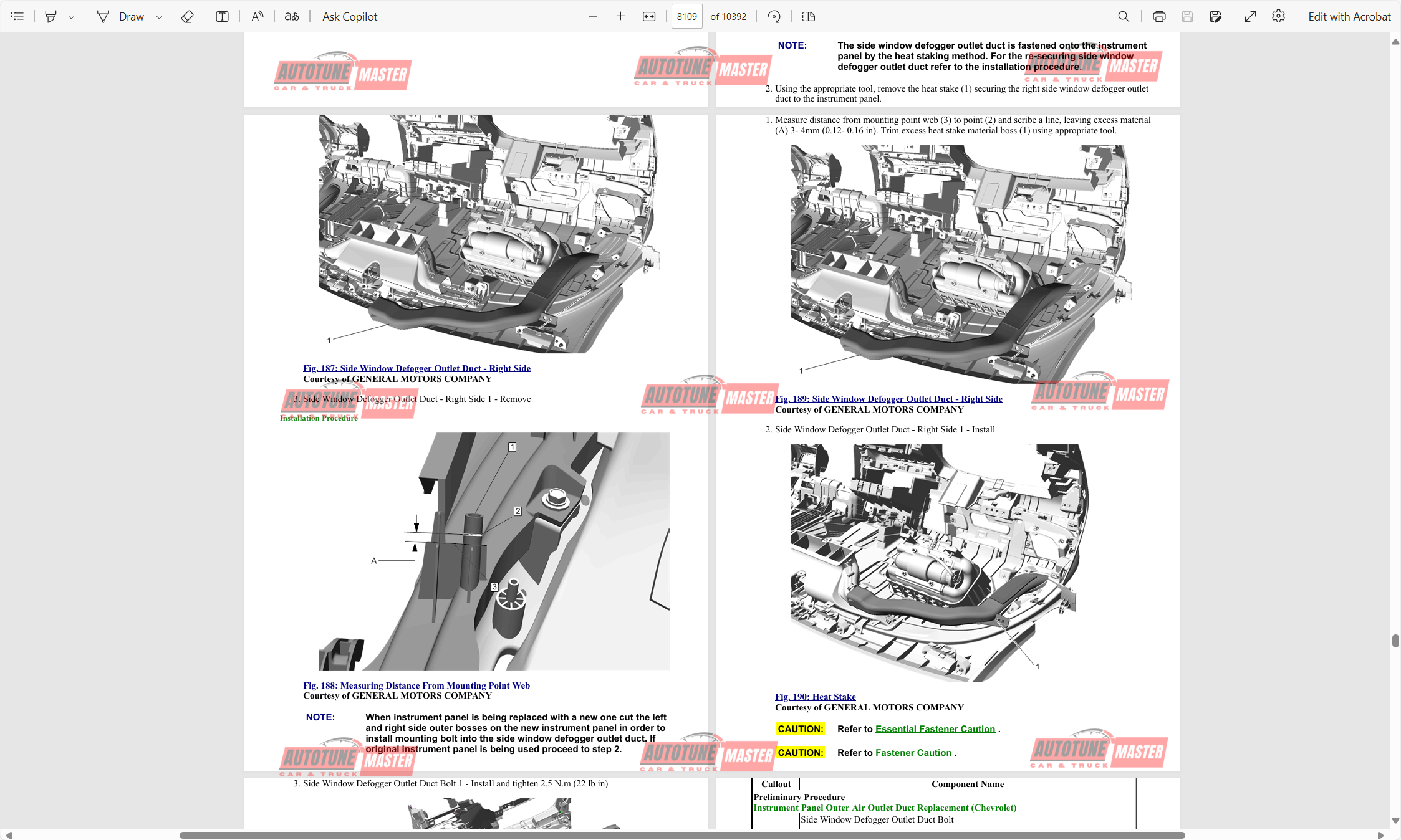Select the Erase tool
This screenshot has width=1401, height=840.
pyautogui.click(x=187, y=16)
